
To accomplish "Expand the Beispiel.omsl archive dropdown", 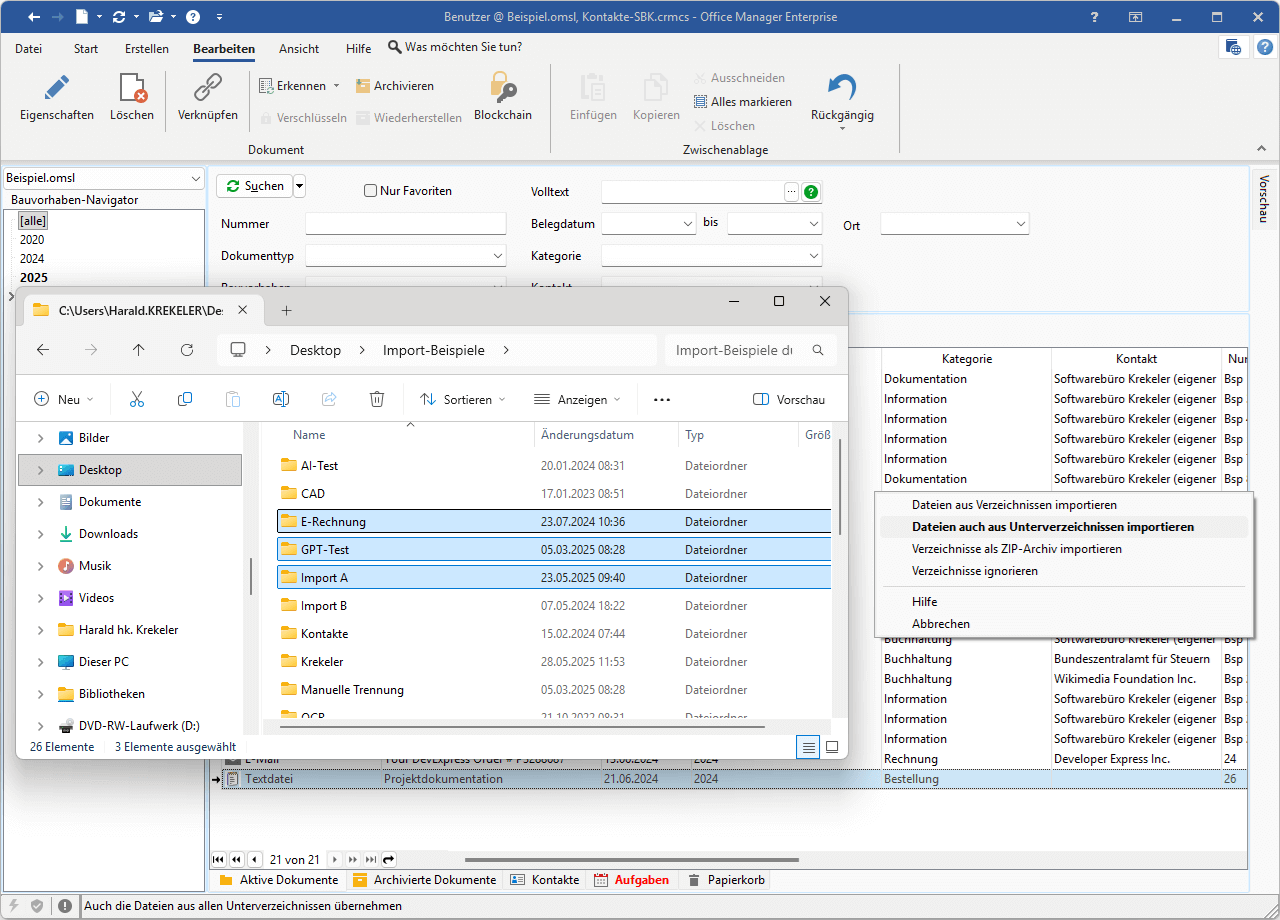I will click(194, 179).
